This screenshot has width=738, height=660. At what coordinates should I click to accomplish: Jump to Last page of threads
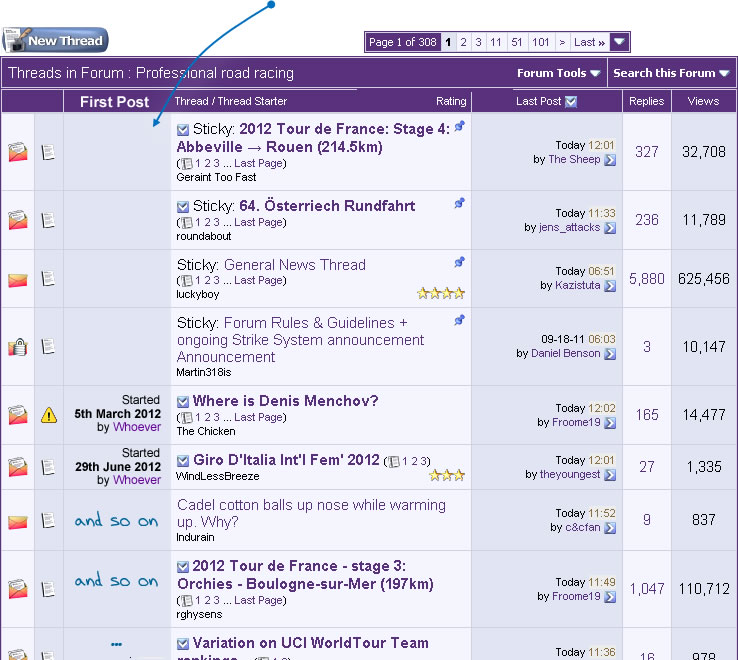pos(589,42)
